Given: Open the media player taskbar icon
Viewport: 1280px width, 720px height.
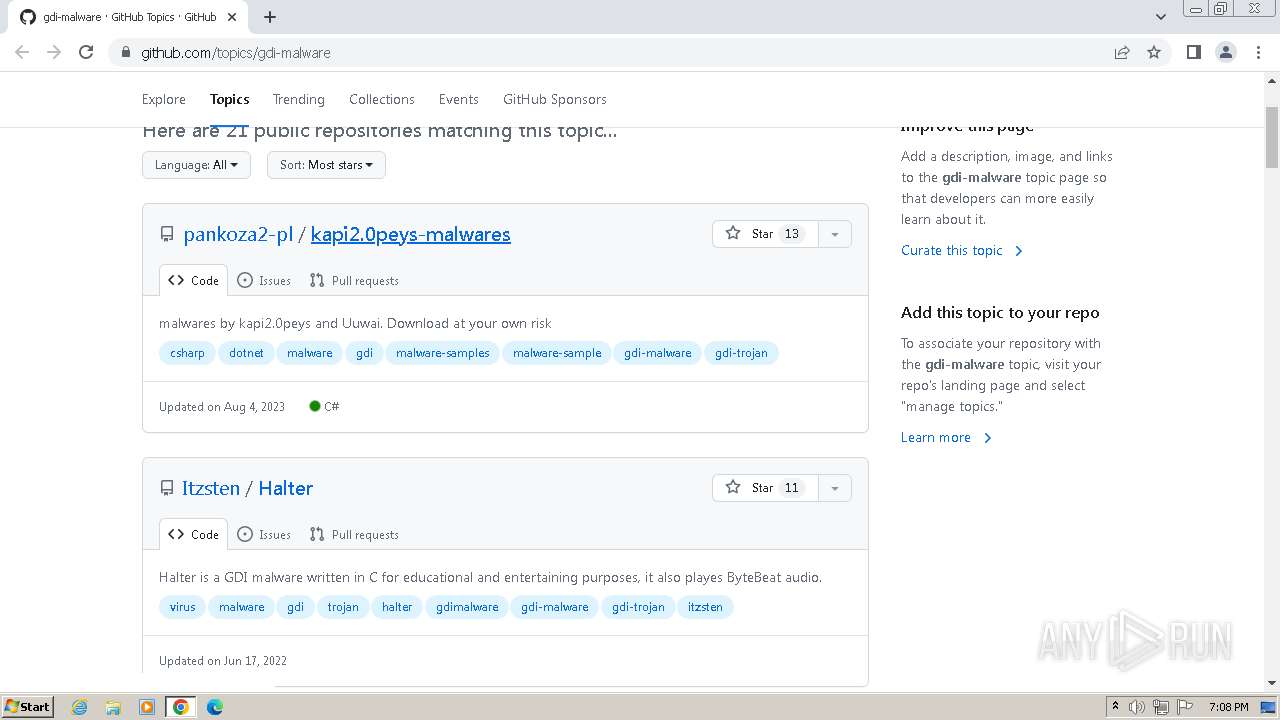Looking at the screenshot, I should pos(147,707).
